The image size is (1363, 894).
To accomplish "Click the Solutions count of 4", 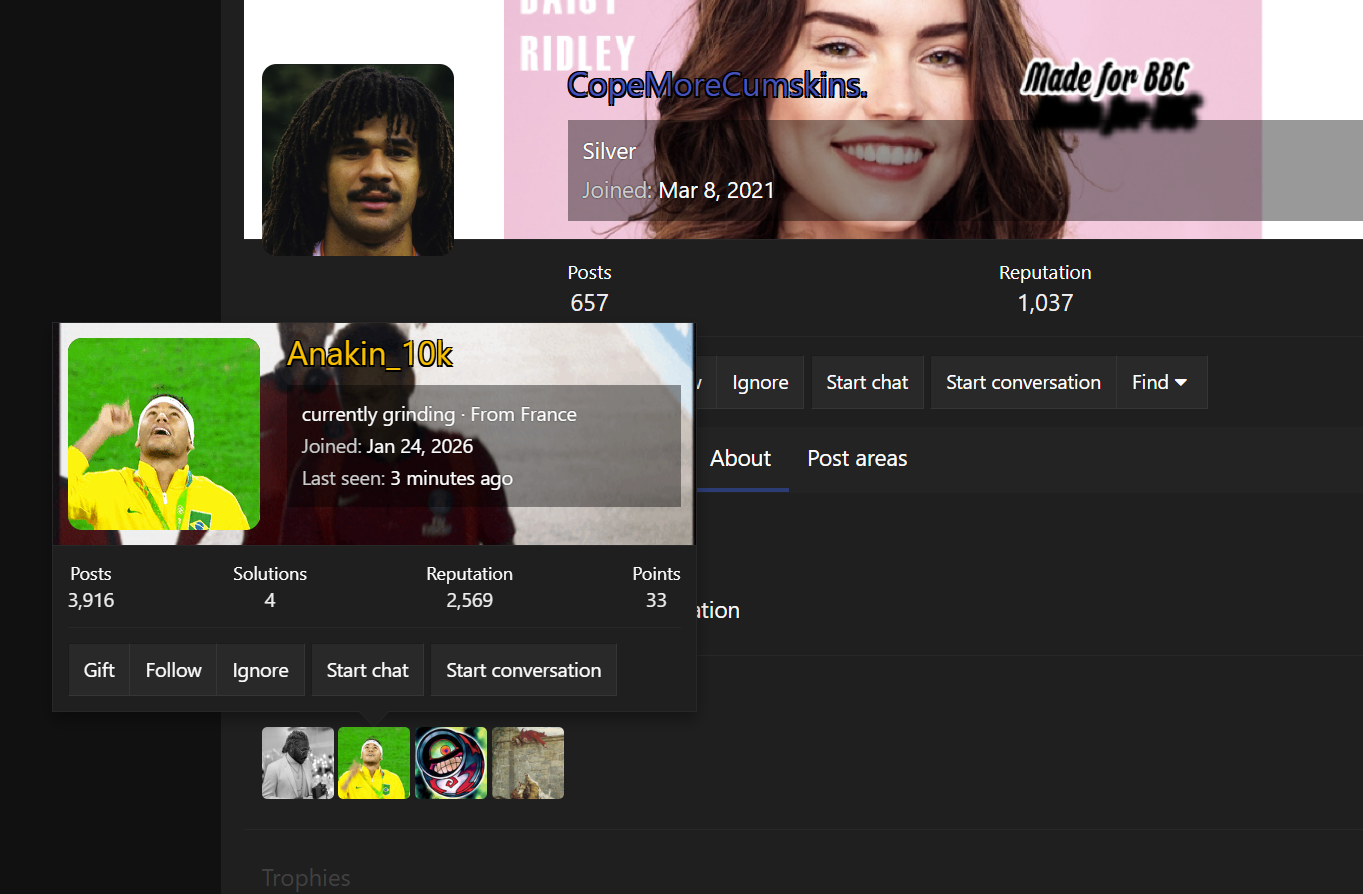I will 270,600.
